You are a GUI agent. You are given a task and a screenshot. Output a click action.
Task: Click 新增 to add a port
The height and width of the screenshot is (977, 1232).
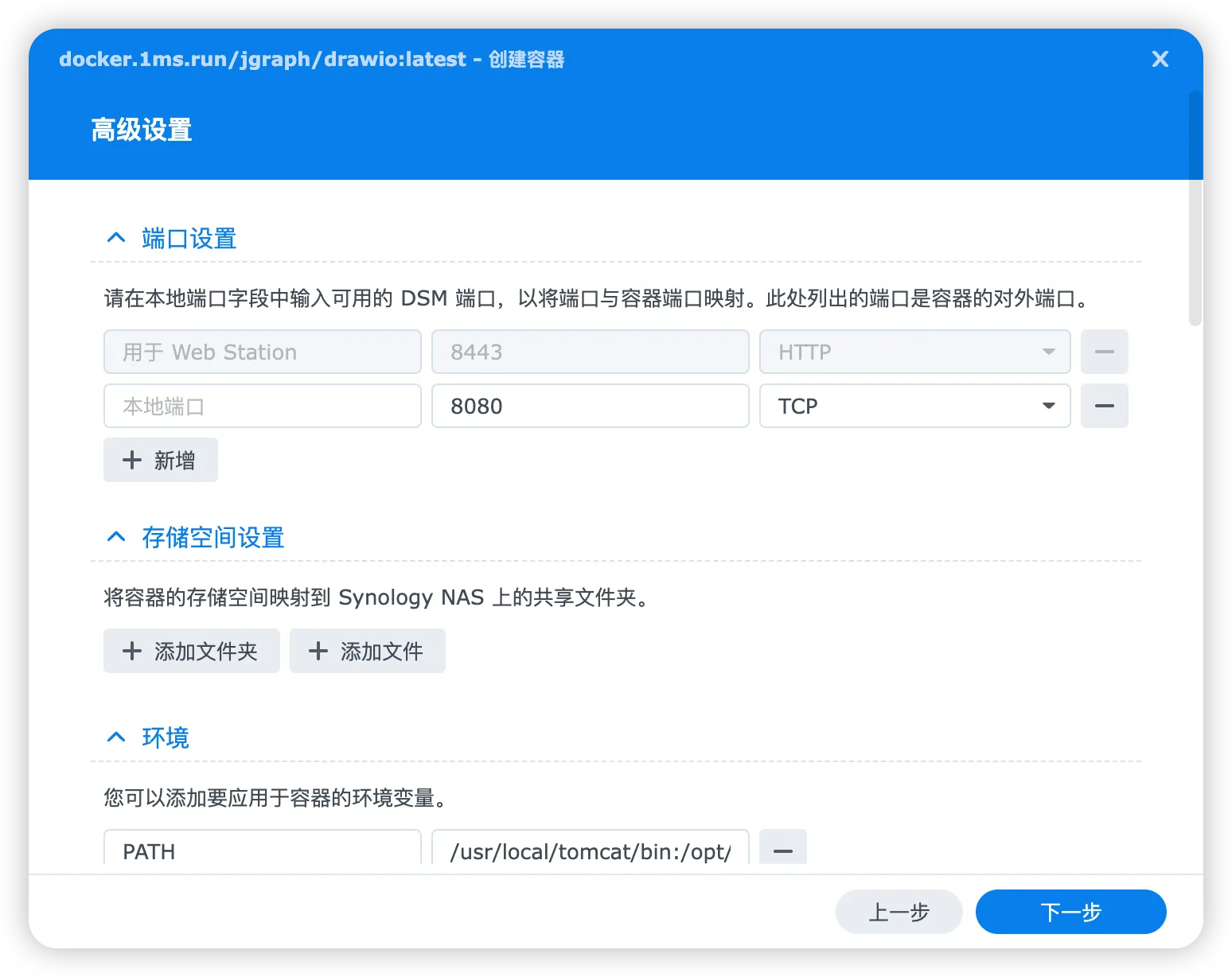(160, 460)
